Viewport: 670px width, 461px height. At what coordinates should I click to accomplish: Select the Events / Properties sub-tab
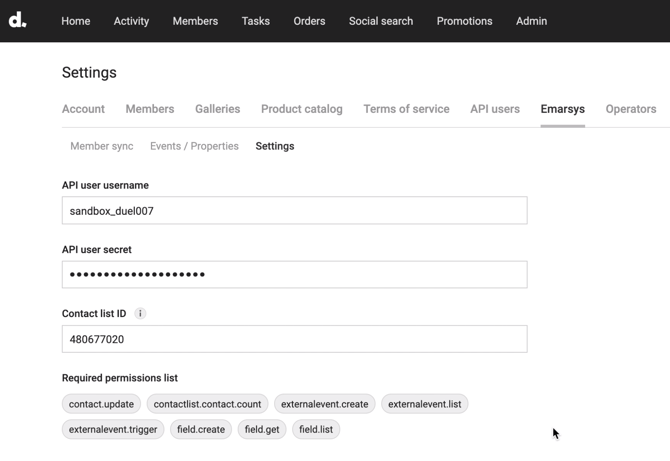tap(194, 146)
